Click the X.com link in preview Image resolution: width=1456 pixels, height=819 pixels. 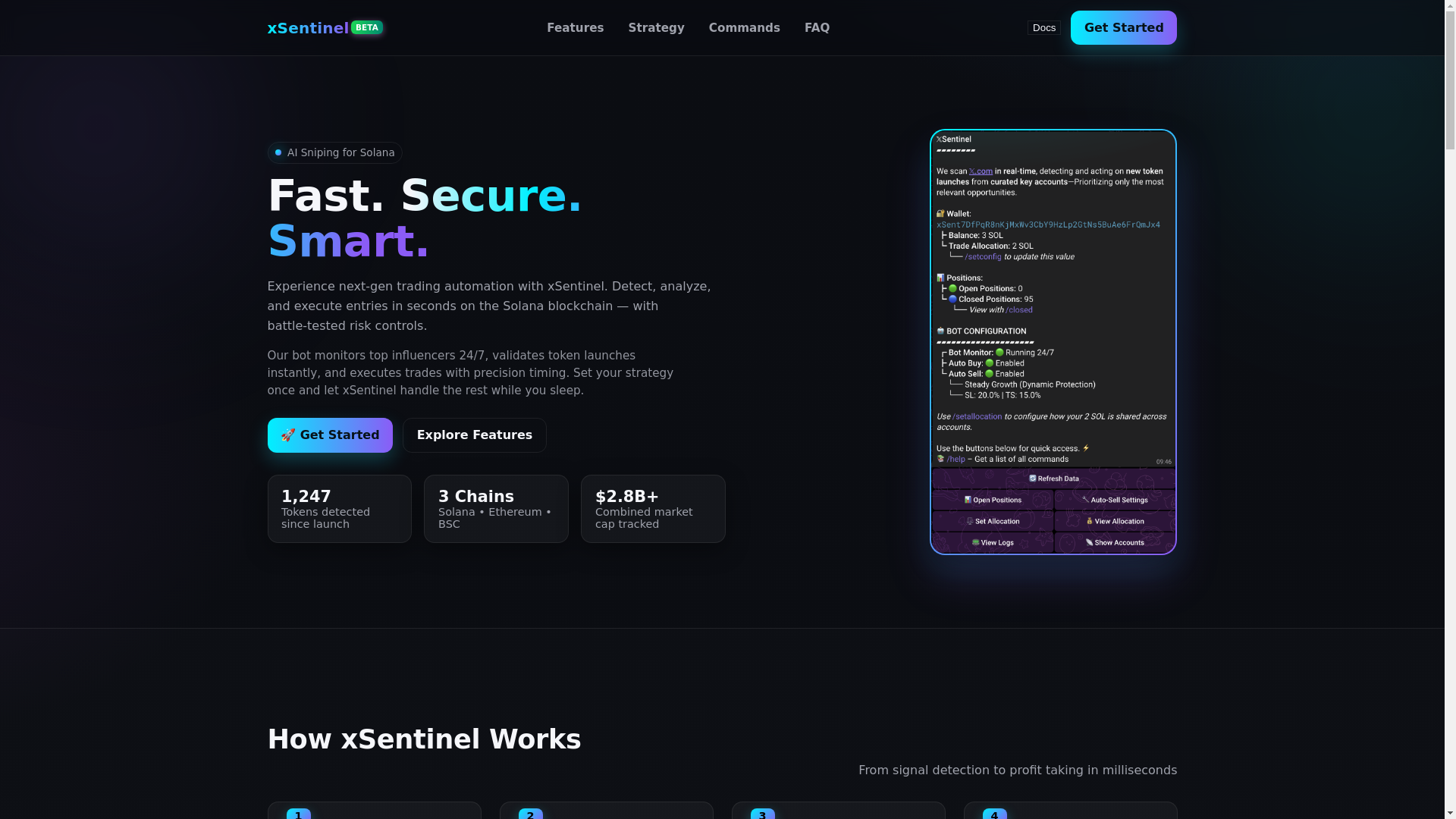[x=981, y=171]
